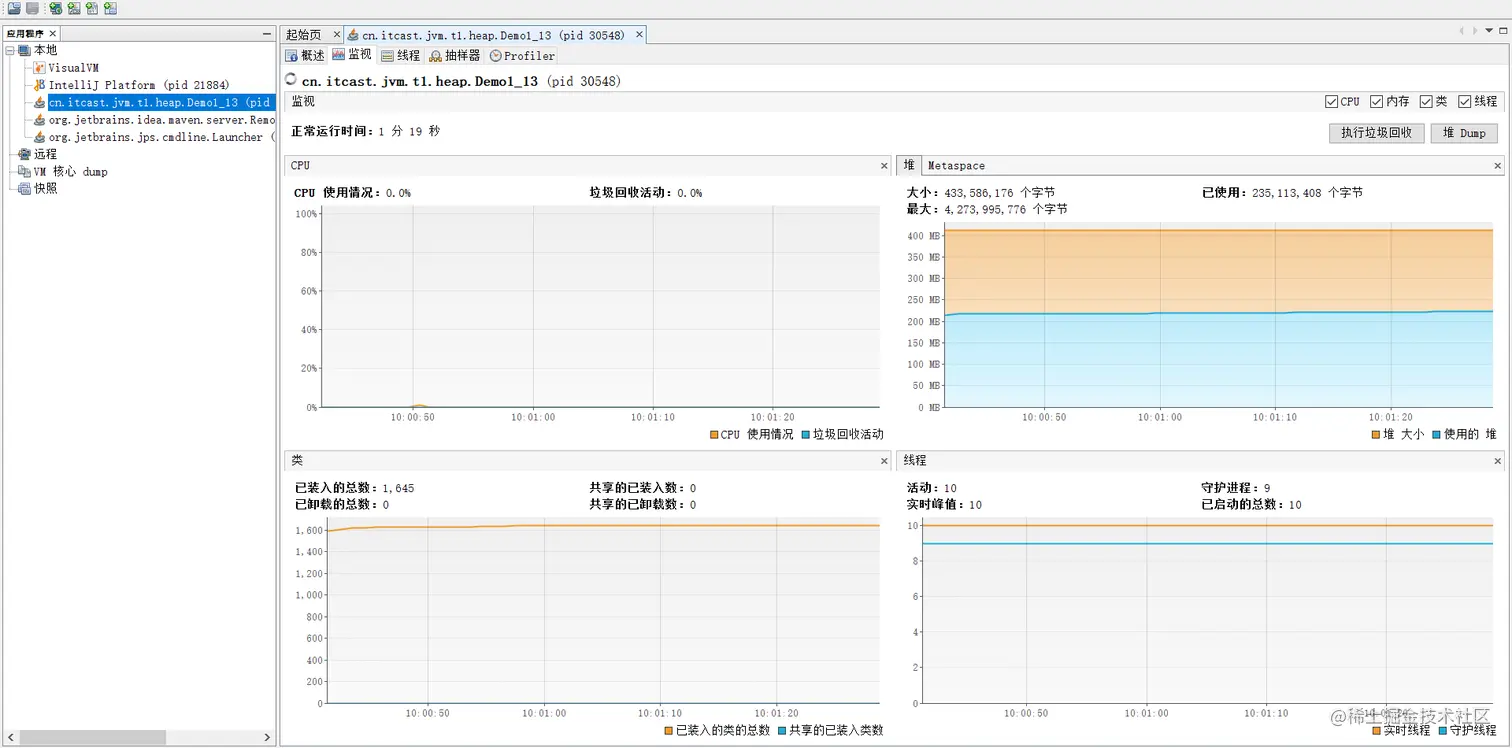Click the left panel scrollbar left arrow
Viewport: 1512px width, 748px height.
11,737
